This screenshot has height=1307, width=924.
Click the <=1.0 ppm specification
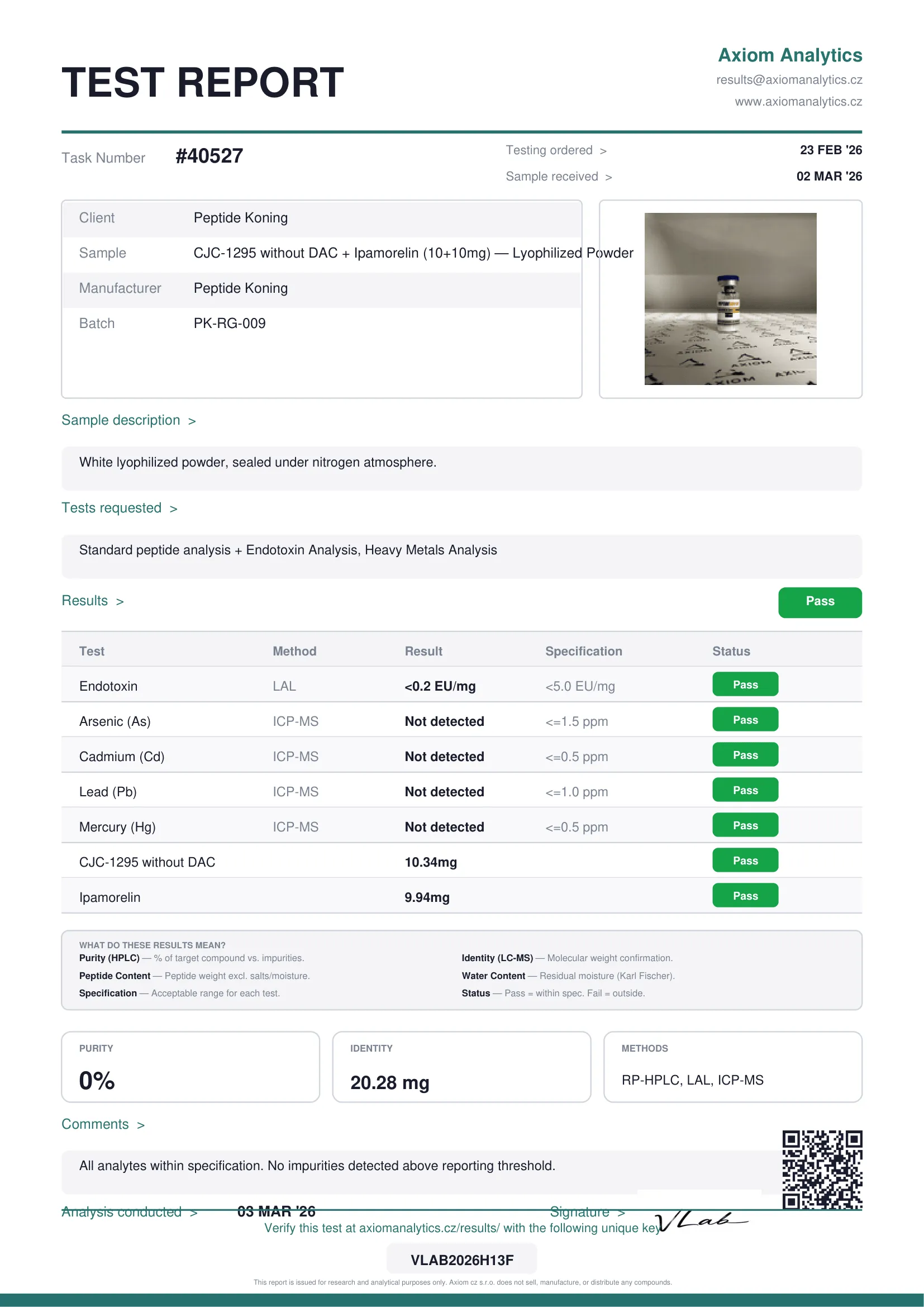[577, 792]
